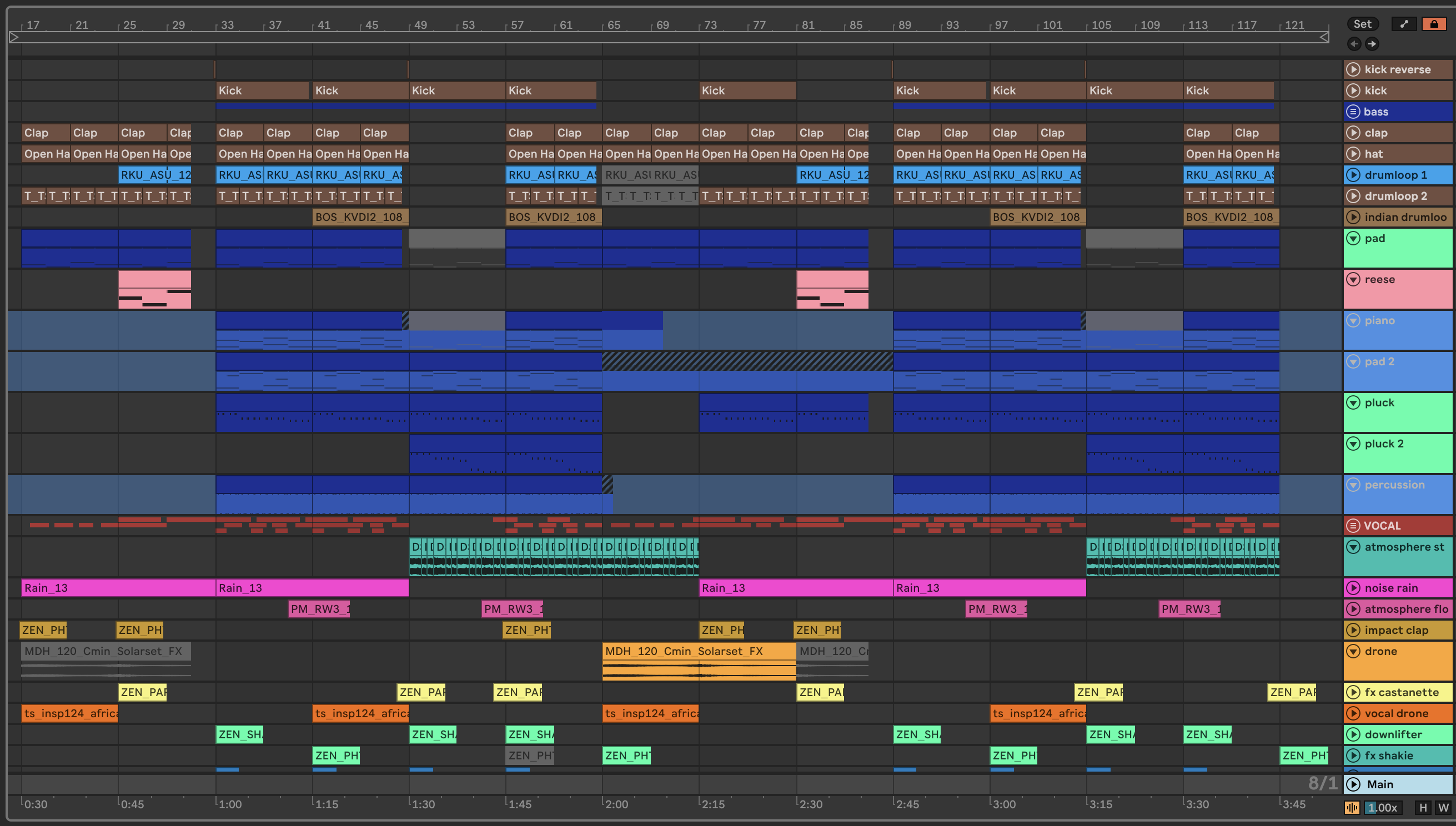This screenshot has height=826, width=1456.
Task: Collapse the pad track
Action: [1353, 238]
